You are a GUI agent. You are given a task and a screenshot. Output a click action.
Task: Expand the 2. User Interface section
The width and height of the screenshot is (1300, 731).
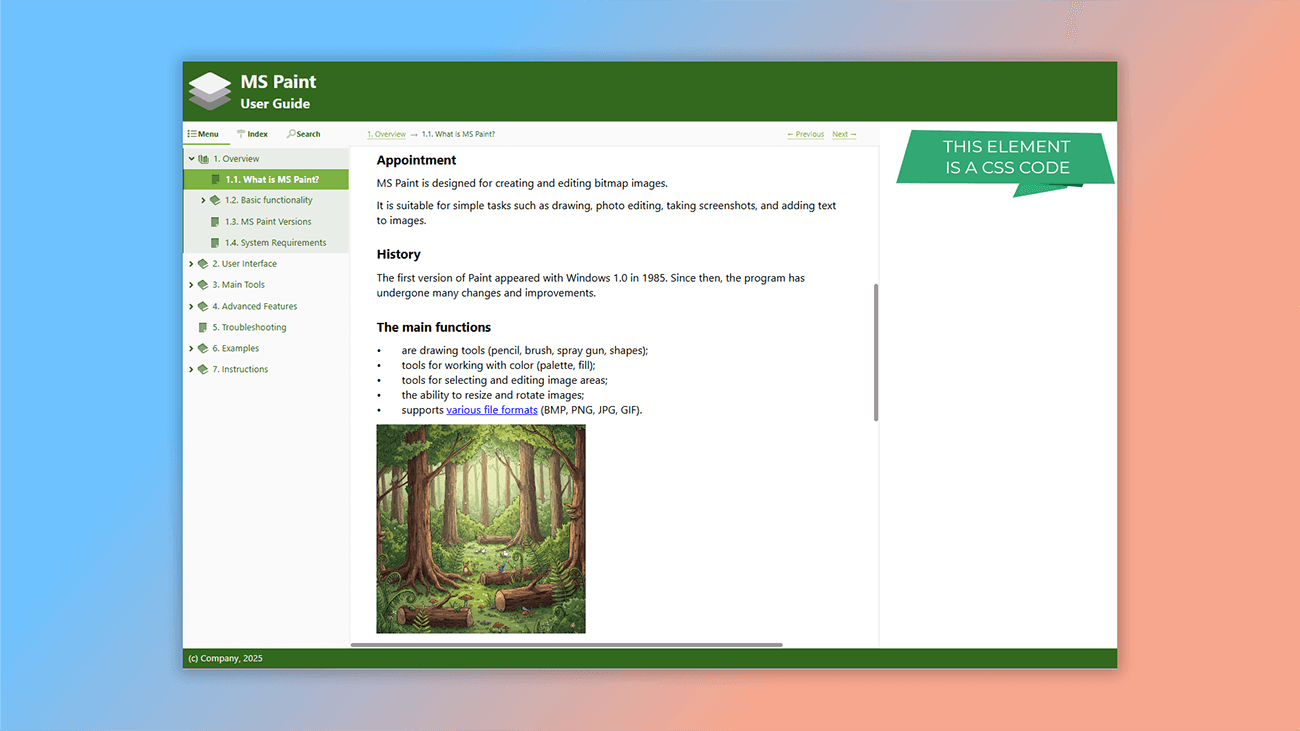point(190,263)
